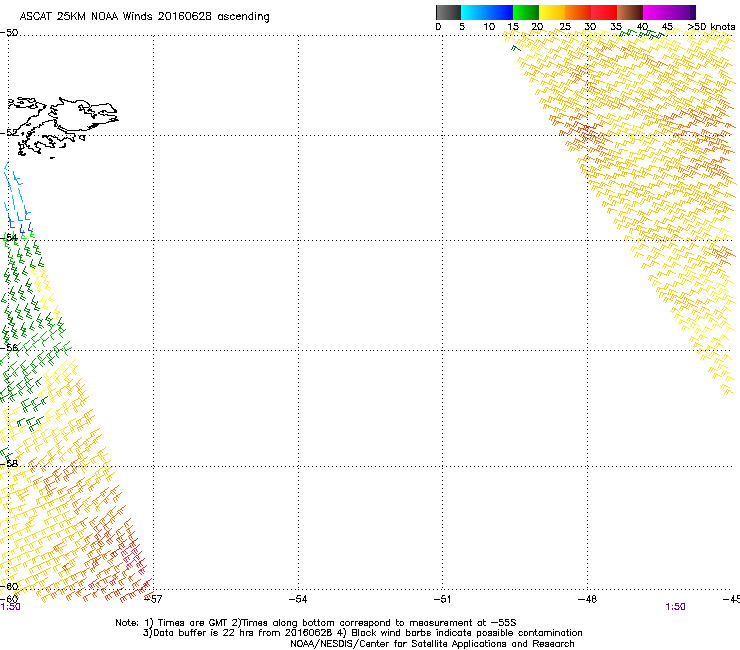Click the '-48' longitude axis label
The width and height of the screenshot is (740, 650).
[587, 599]
